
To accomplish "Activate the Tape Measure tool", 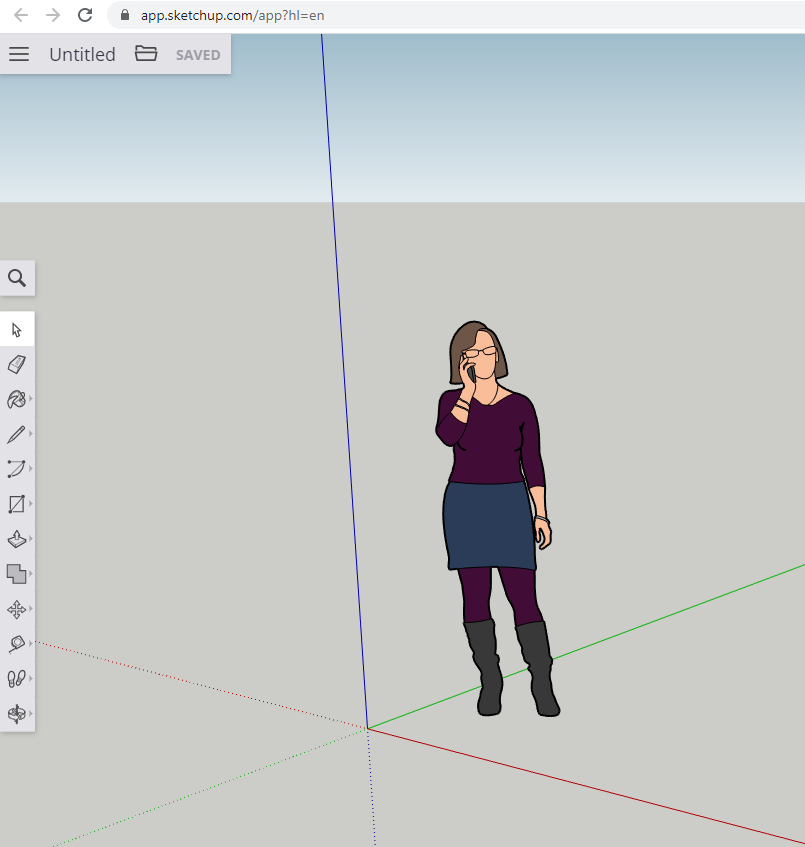I will (x=17, y=644).
